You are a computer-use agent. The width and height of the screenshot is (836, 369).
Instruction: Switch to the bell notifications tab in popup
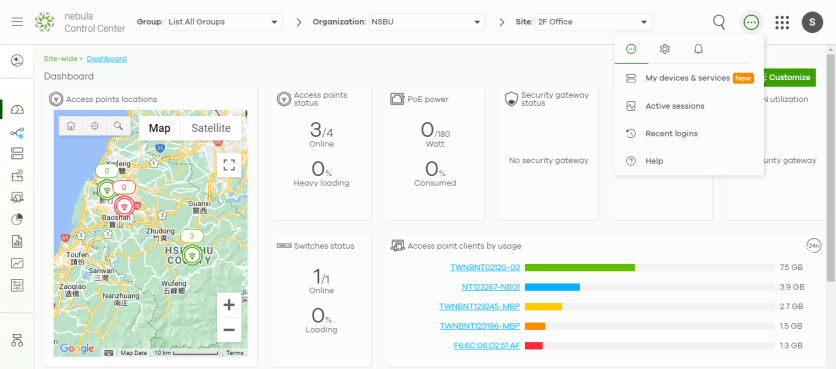tap(698, 49)
